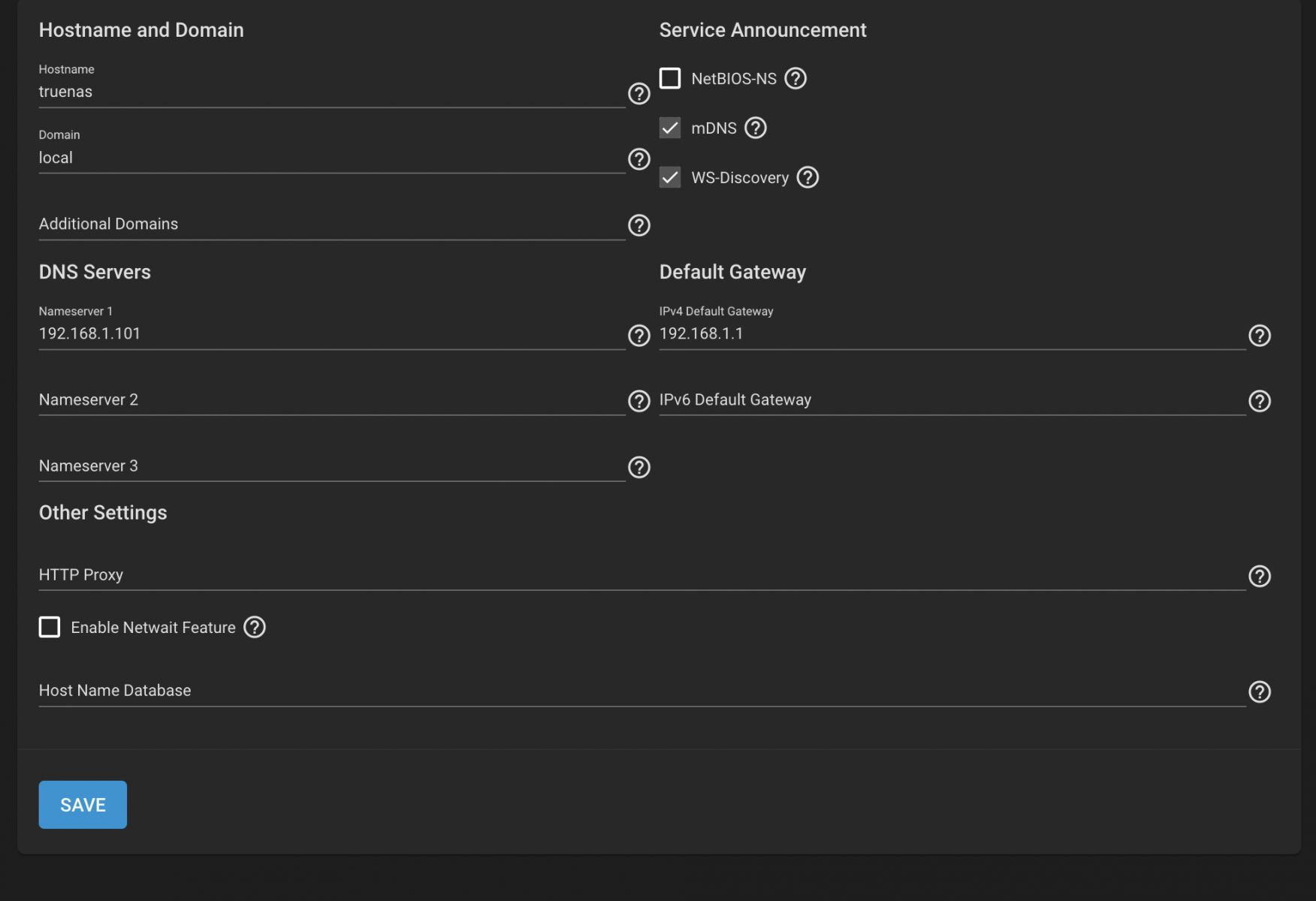Show help for Domain field

click(638, 159)
